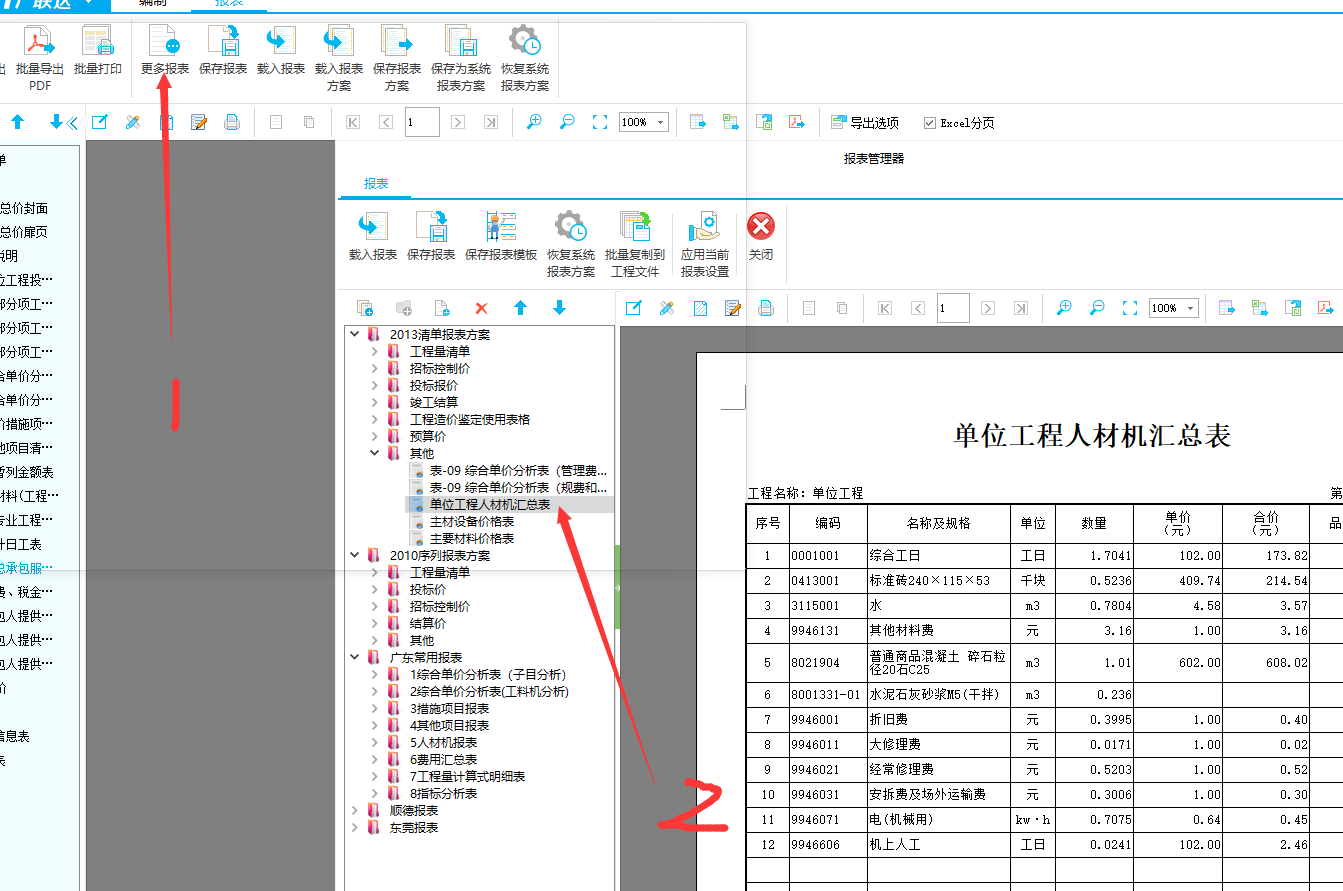1343x891 pixels.
Task: Click red delete X above report tree
Action: [481, 308]
